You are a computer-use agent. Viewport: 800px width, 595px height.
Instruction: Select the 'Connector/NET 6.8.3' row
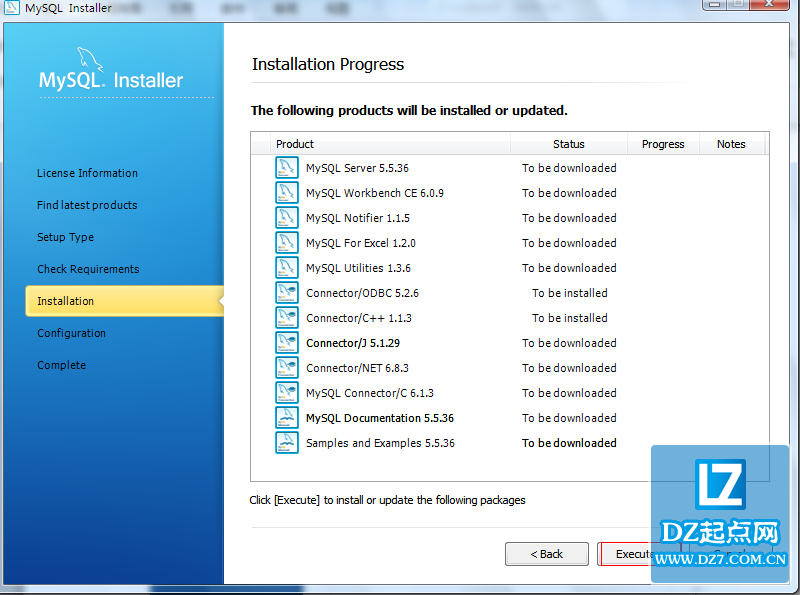[x=510, y=368]
